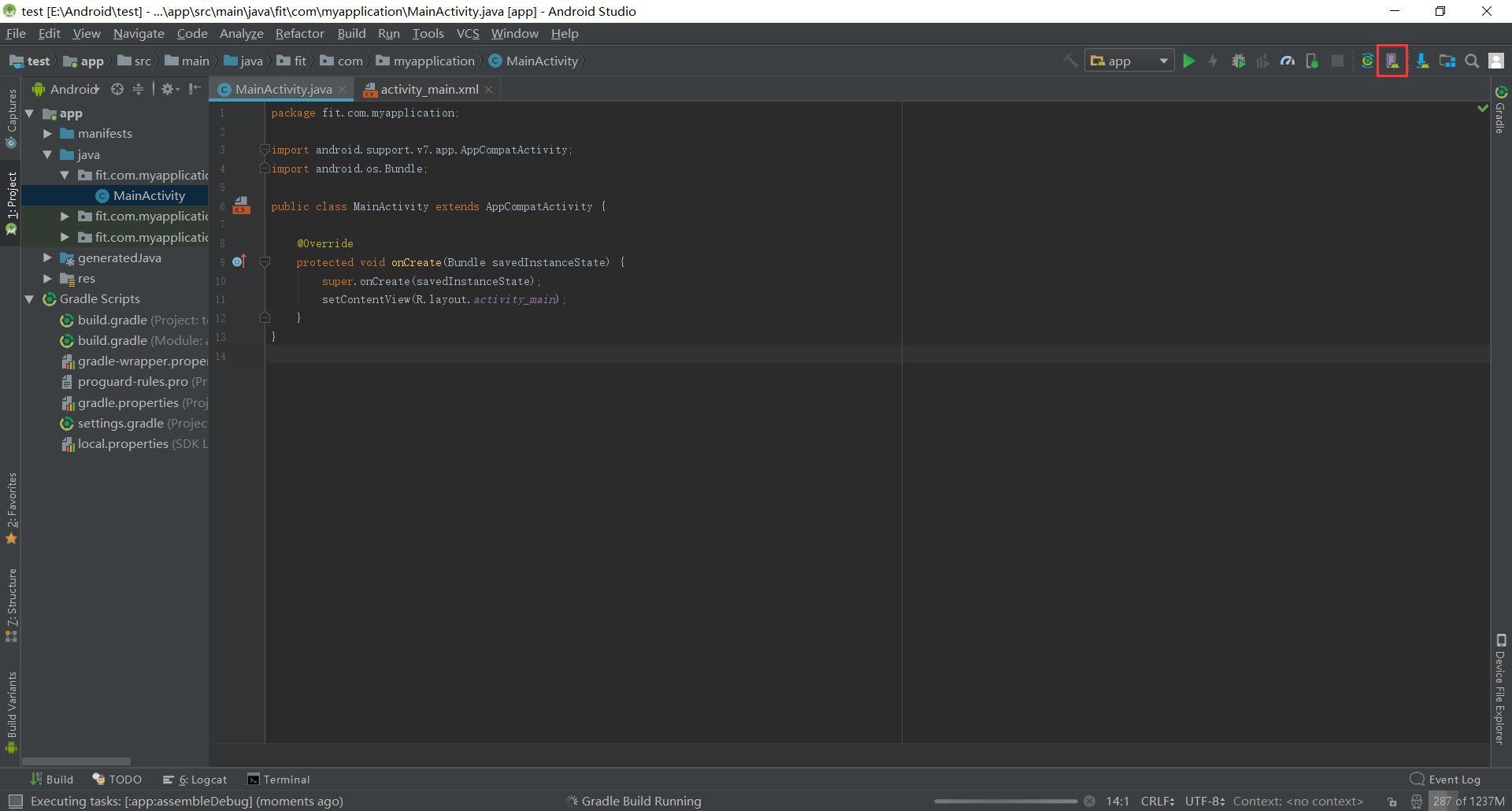Open the Project Structure icon
The width and height of the screenshot is (1512, 811).
click(x=1447, y=61)
